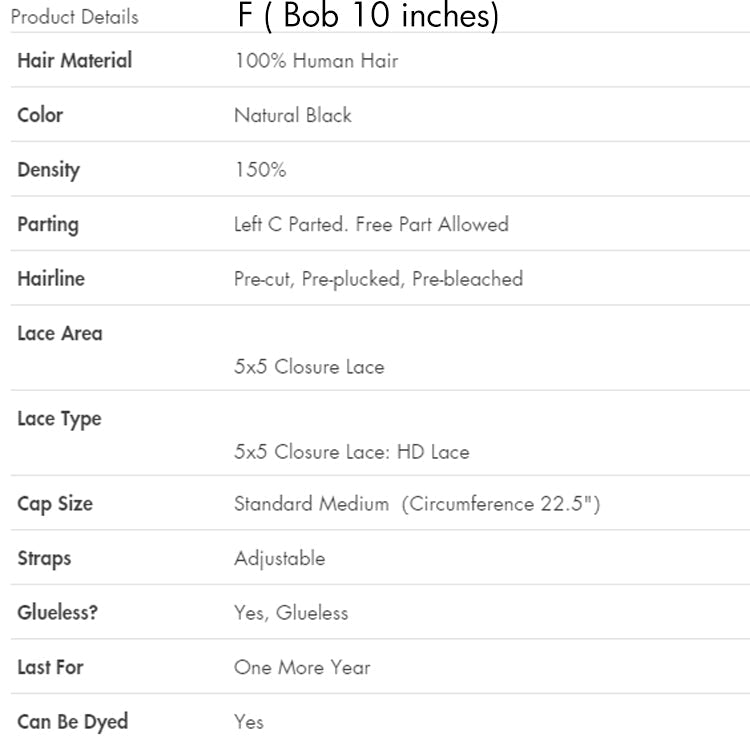Click the Can Be Dyed label

coord(73,721)
